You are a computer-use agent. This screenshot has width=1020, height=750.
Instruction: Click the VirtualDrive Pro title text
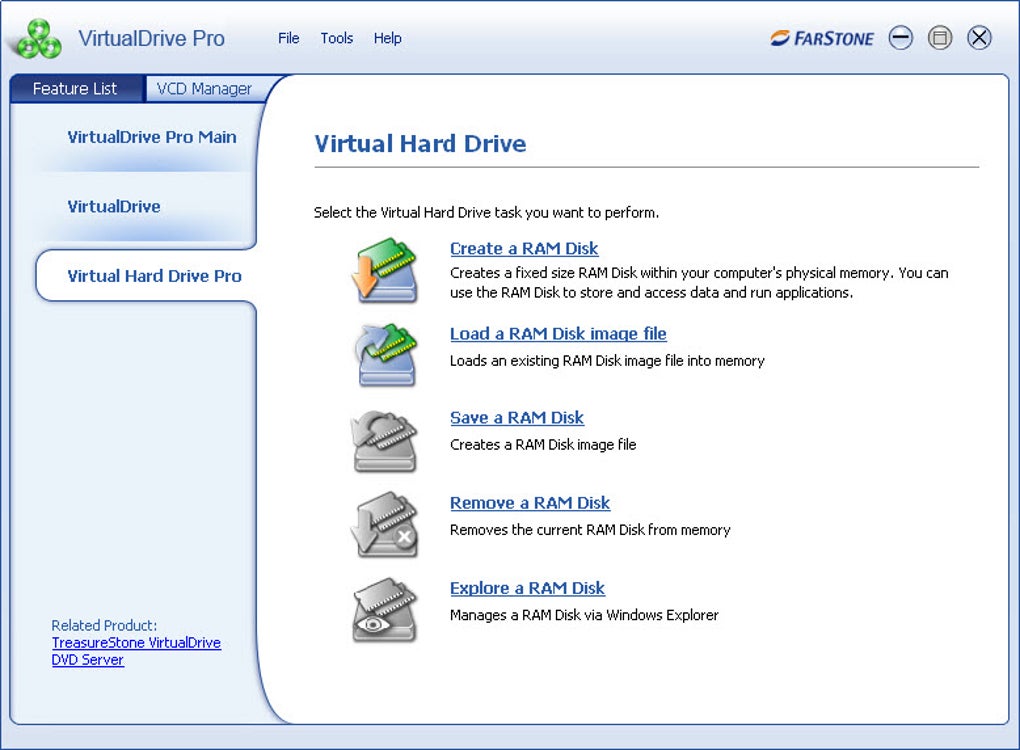coord(152,38)
